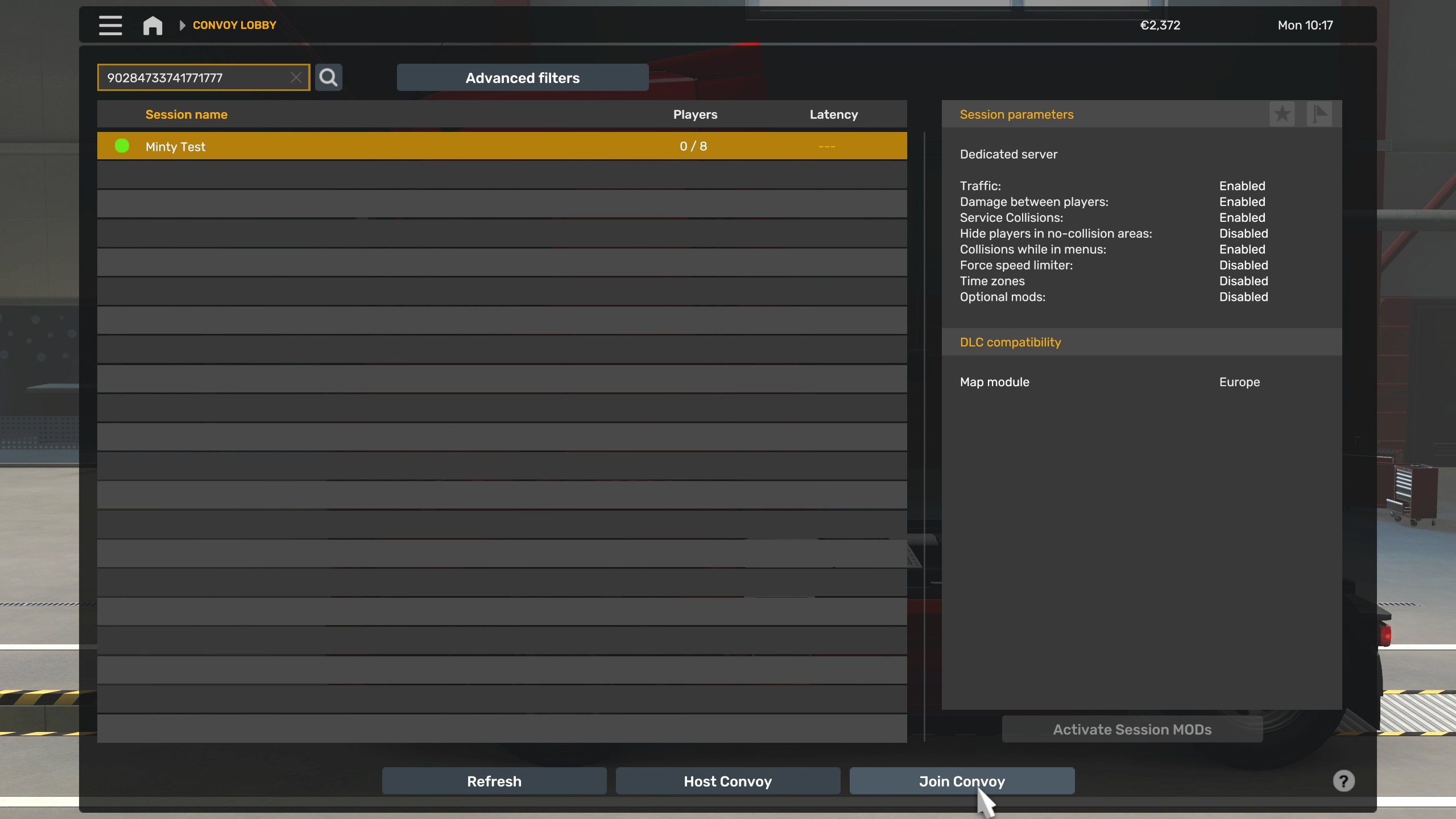1456x819 pixels.
Task: Go to the home screen icon
Action: [x=152, y=25]
